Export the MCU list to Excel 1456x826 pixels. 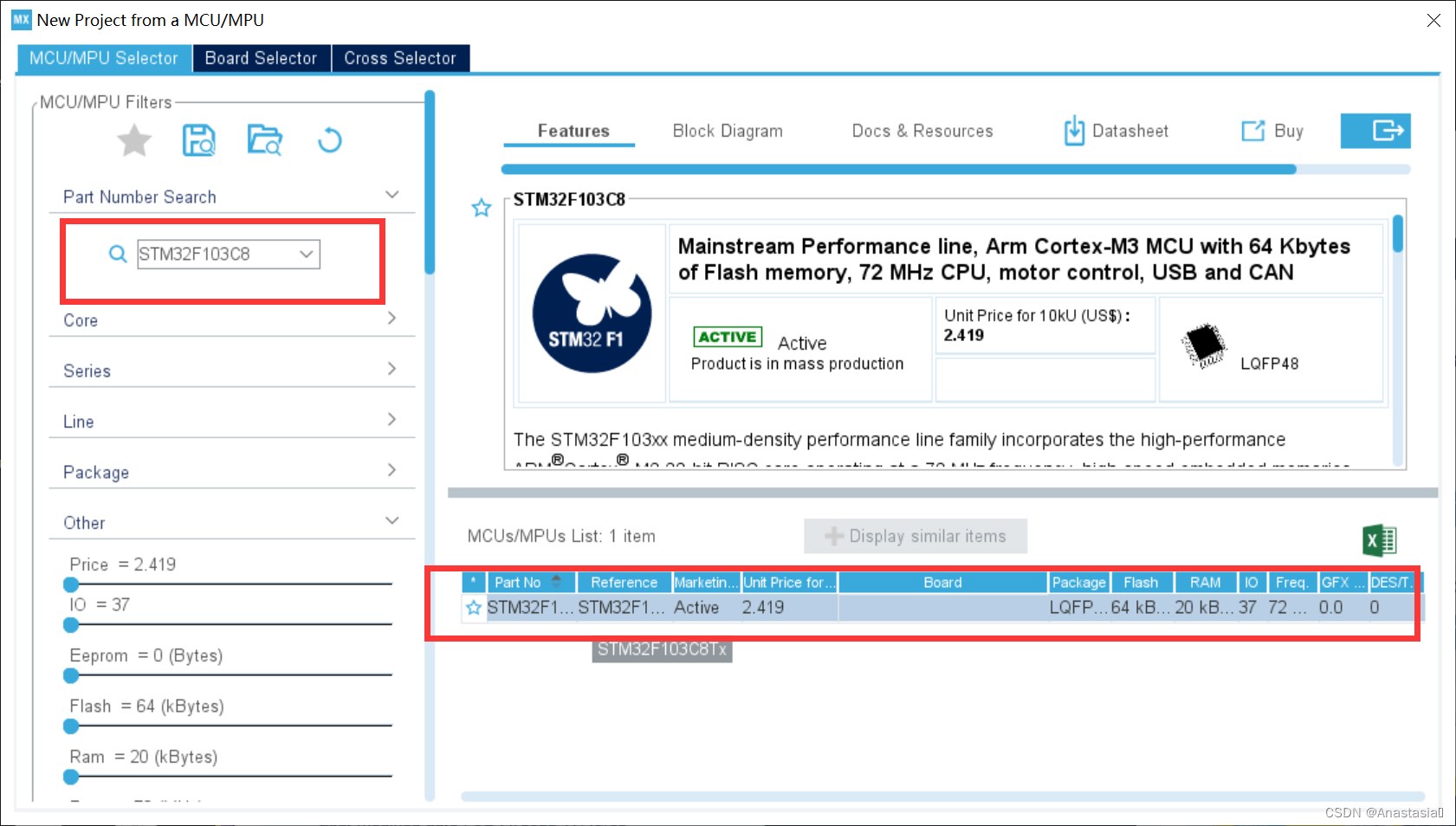click(1380, 540)
